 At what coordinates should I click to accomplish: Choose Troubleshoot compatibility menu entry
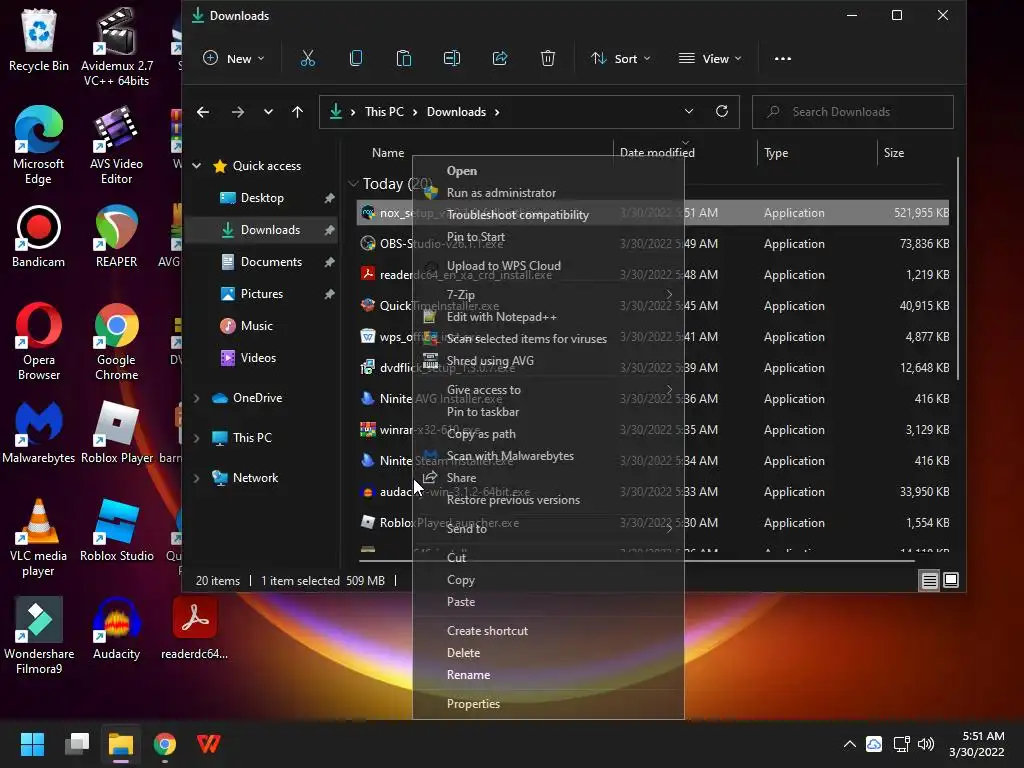tap(548, 215)
